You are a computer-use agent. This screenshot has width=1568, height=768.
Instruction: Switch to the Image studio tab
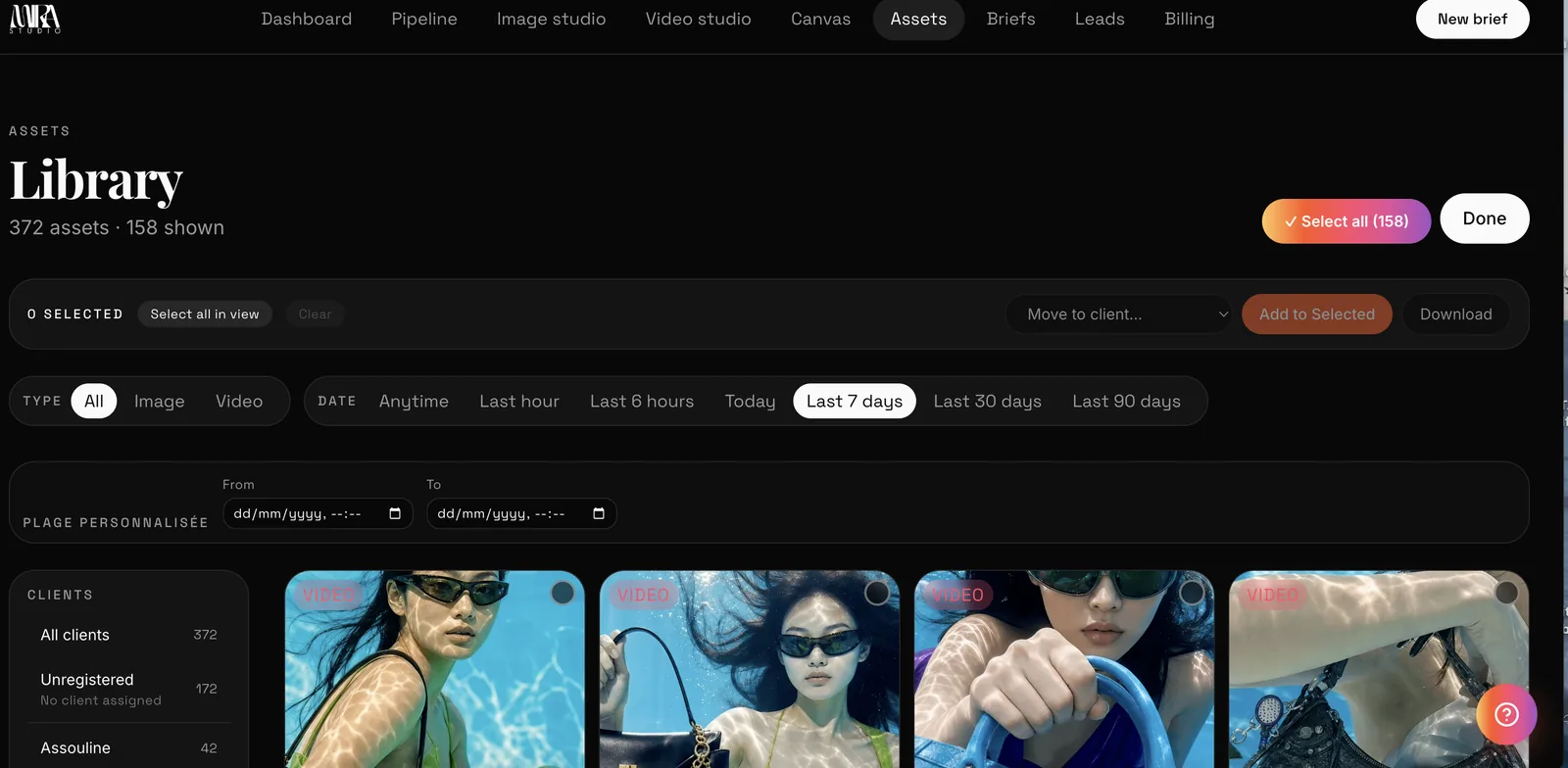[551, 19]
